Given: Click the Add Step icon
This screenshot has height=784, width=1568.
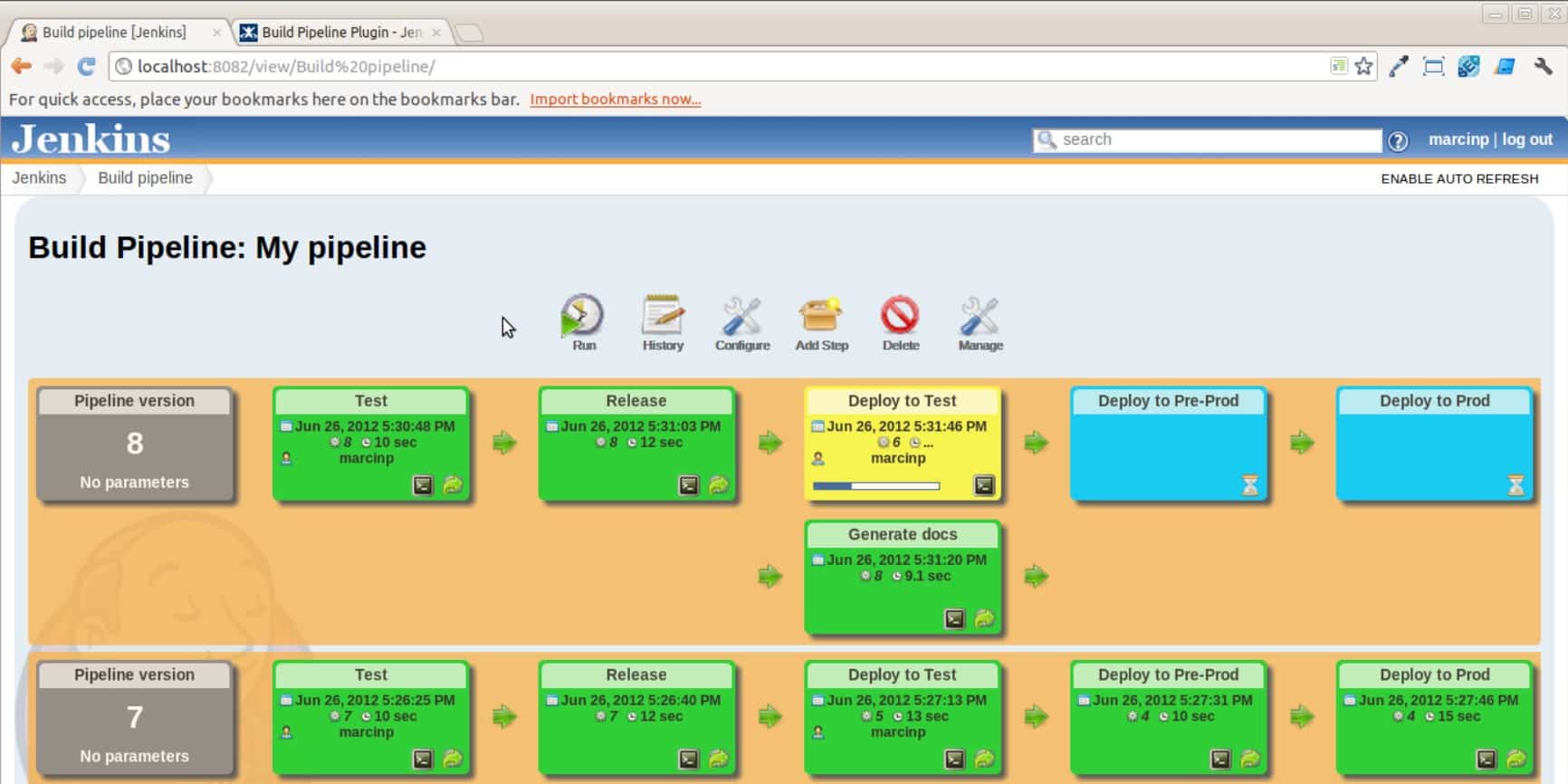Looking at the screenshot, I should (x=821, y=317).
